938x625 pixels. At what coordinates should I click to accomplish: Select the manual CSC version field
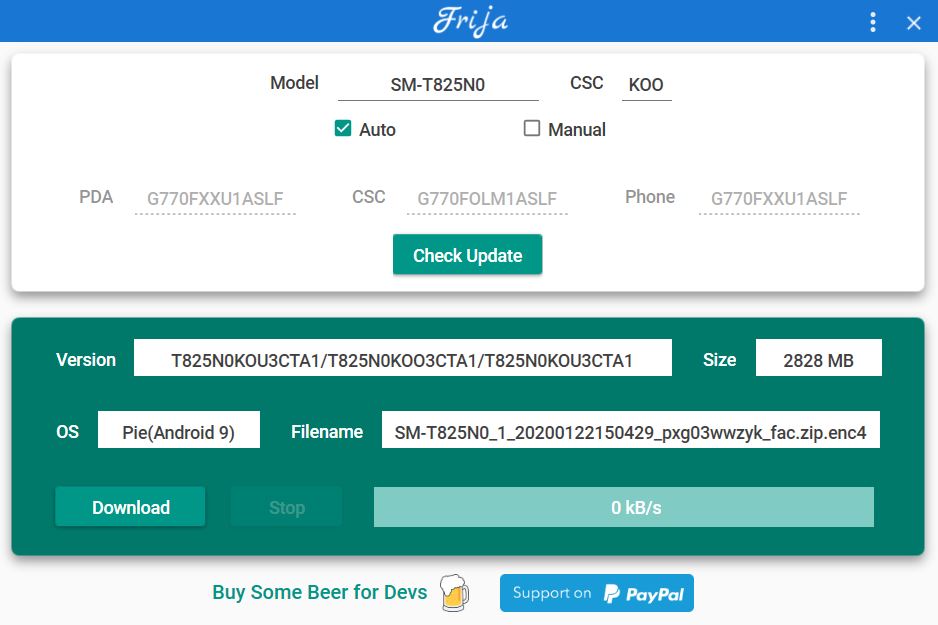click(x=486, y=199)
